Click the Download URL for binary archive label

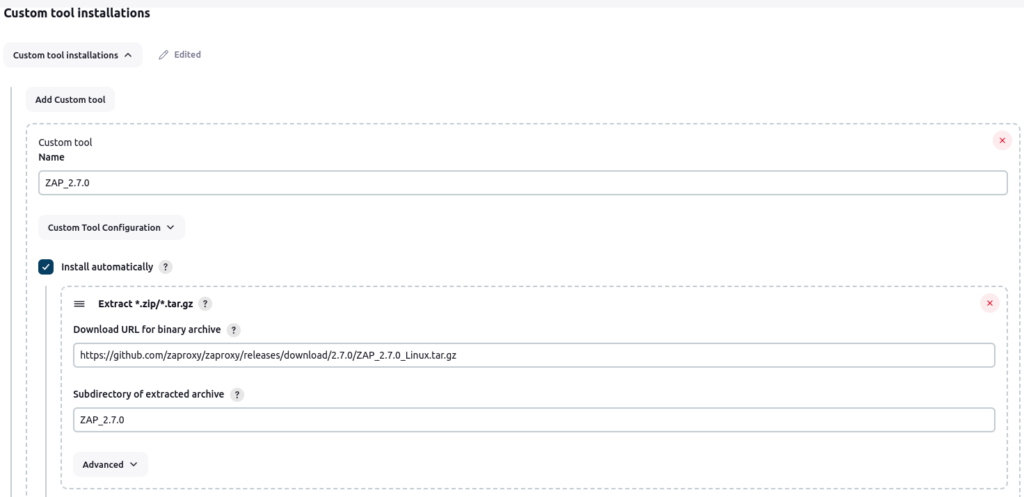coord(147,330)
